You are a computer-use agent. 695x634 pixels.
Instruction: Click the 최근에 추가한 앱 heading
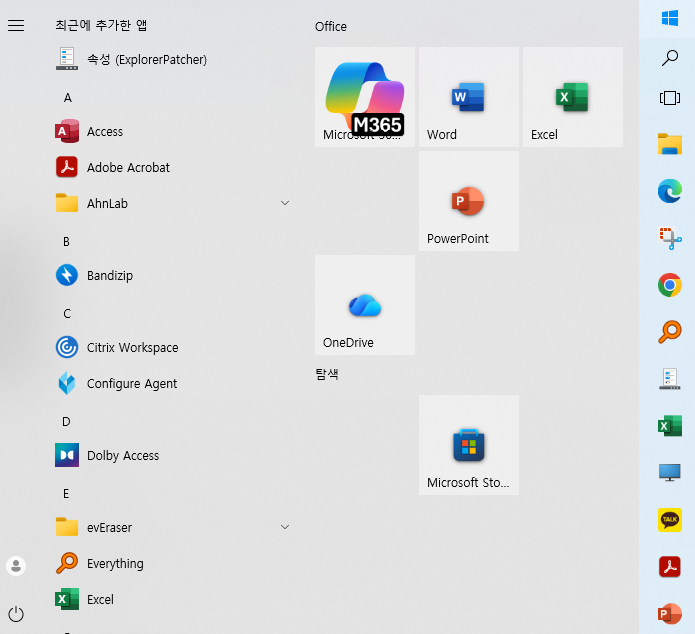[x=101, y=25]
